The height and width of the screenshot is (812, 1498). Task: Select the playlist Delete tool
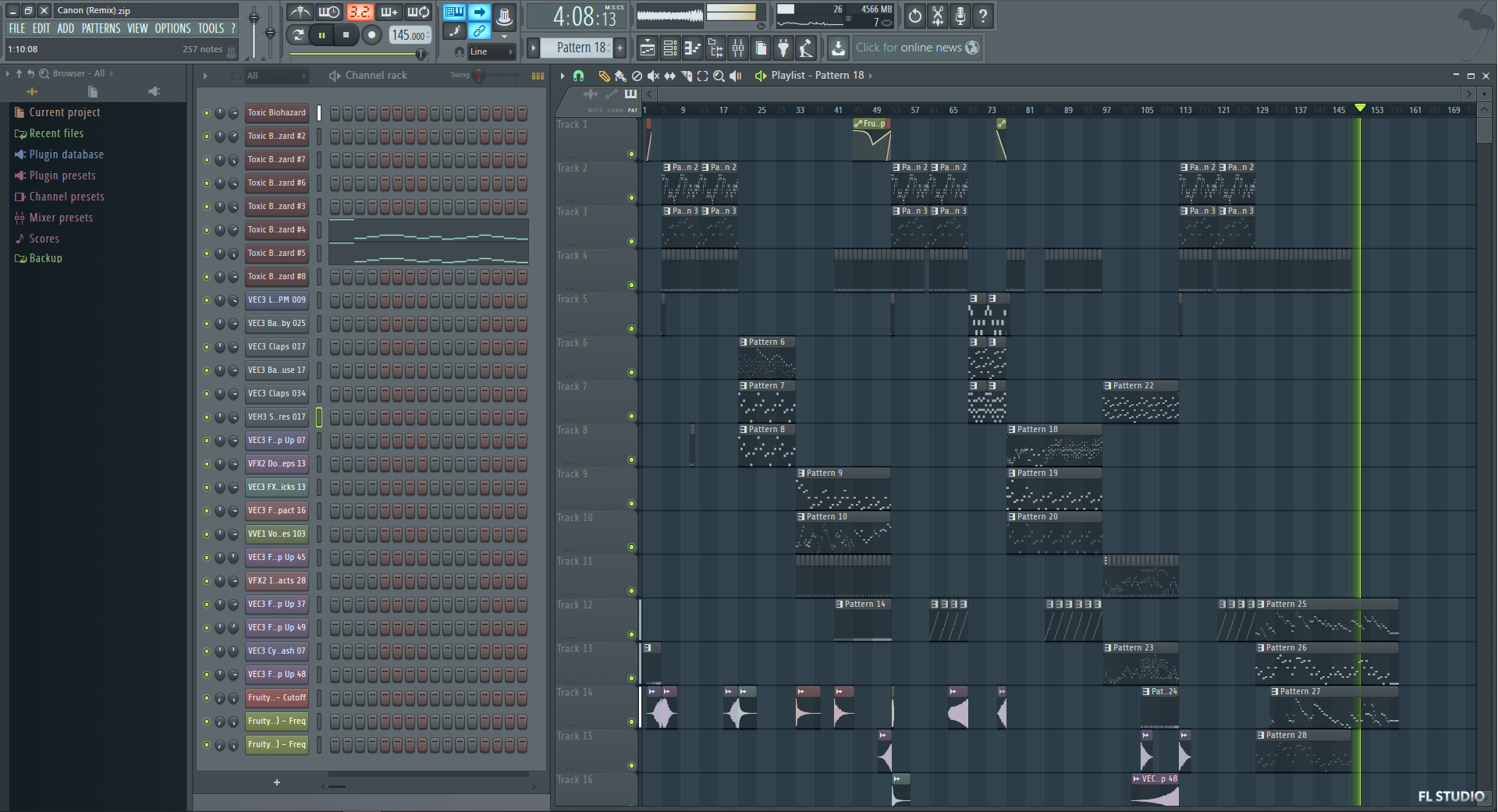(637, 76)
